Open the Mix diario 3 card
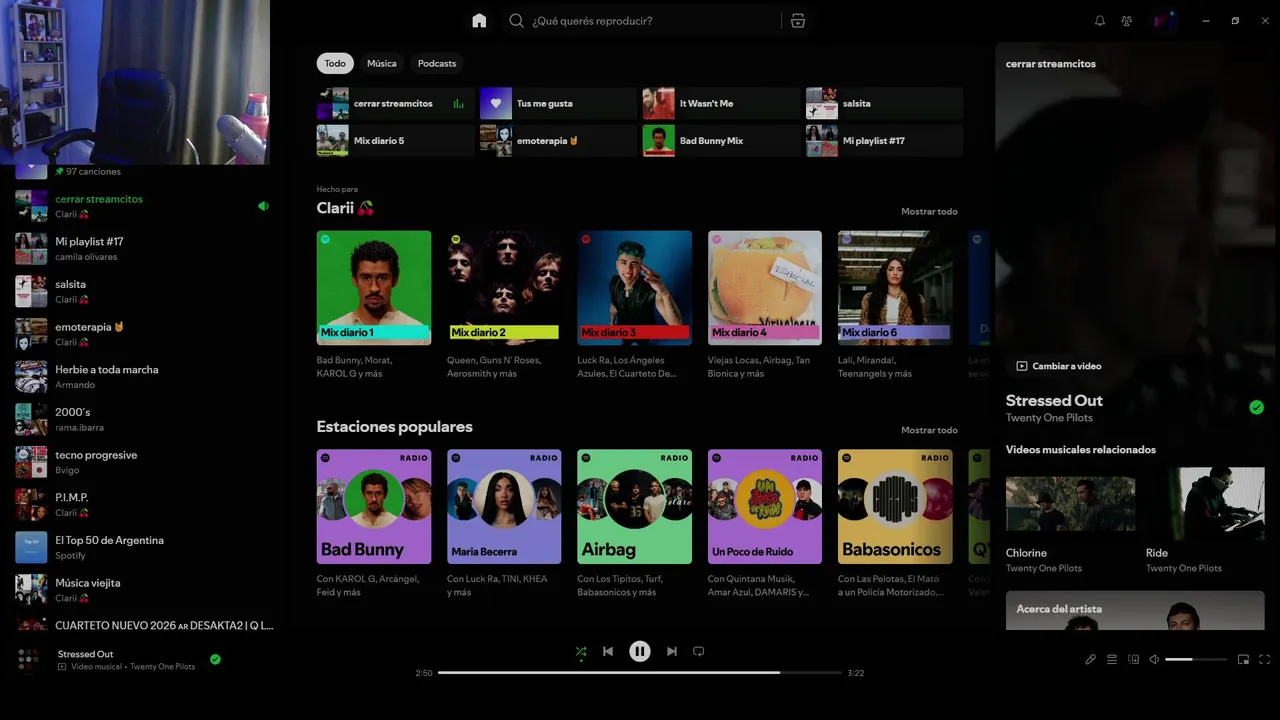Image resolution: width=1280 pixels, height=720 pixels. pyautogui.click(x=634, y=305)
